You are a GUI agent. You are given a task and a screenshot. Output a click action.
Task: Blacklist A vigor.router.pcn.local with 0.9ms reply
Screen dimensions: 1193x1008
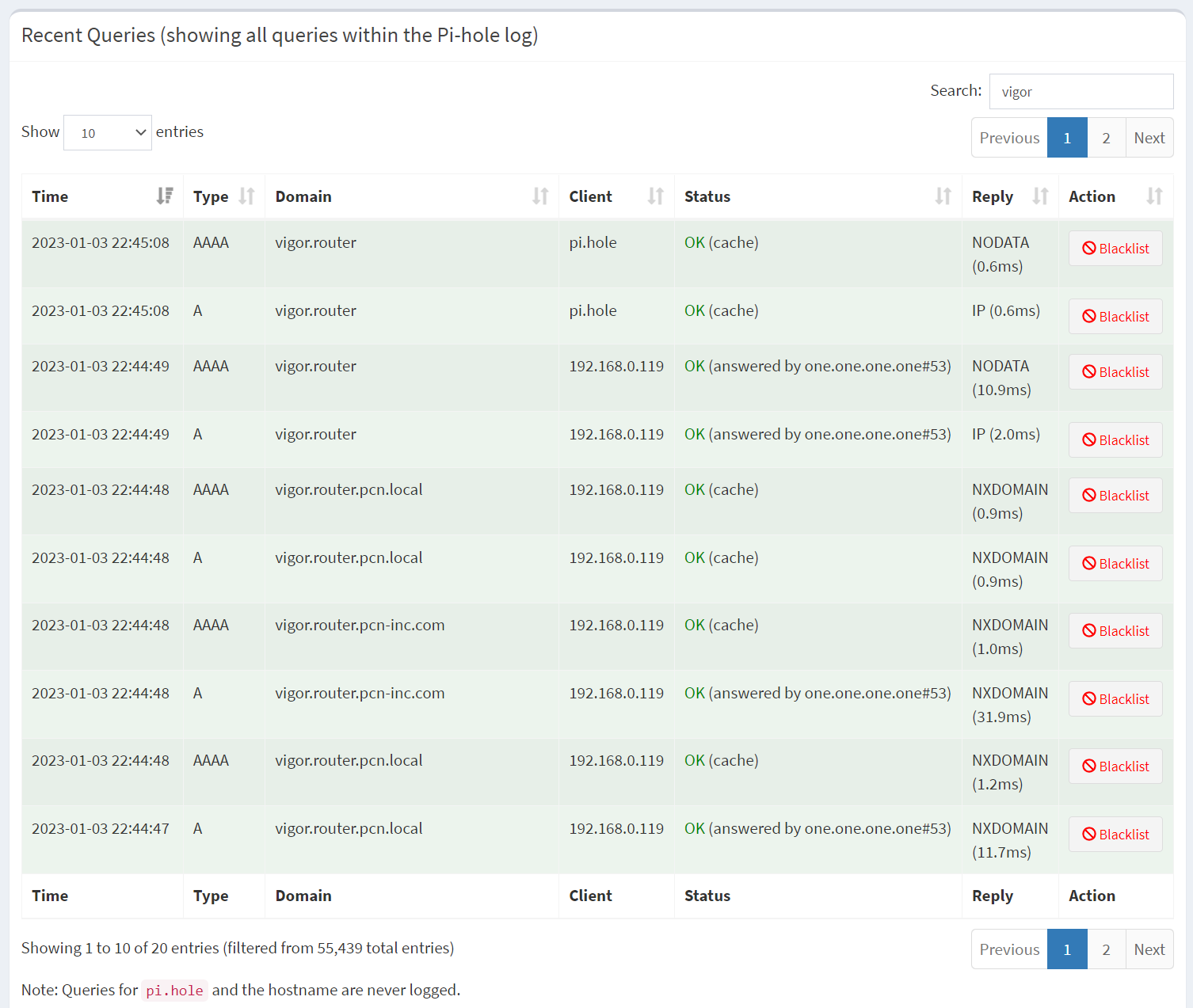pyautogui.click(x=1115, y=564)
